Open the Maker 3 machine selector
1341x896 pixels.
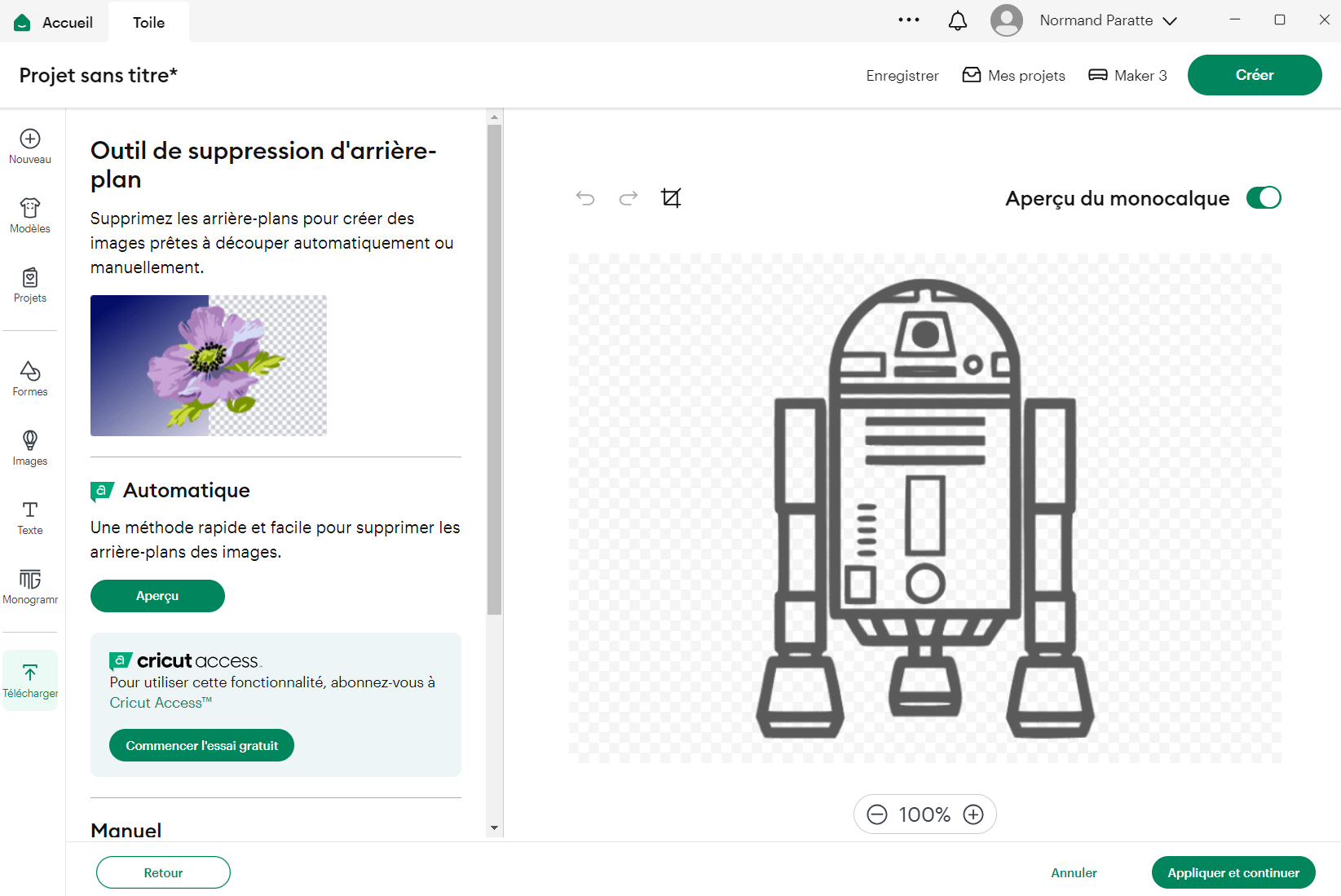pos(1127,76)
